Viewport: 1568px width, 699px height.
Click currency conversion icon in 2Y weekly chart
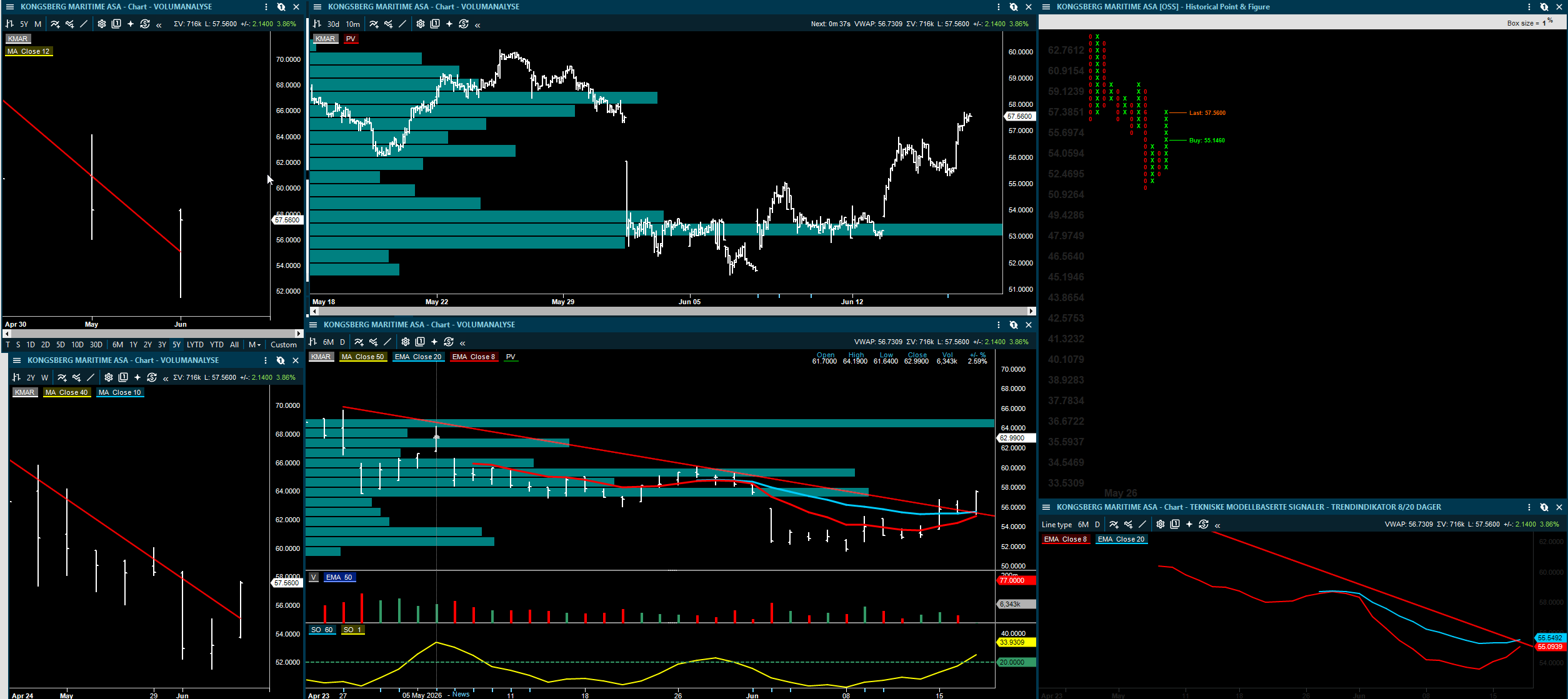click(x=152, y=377)
